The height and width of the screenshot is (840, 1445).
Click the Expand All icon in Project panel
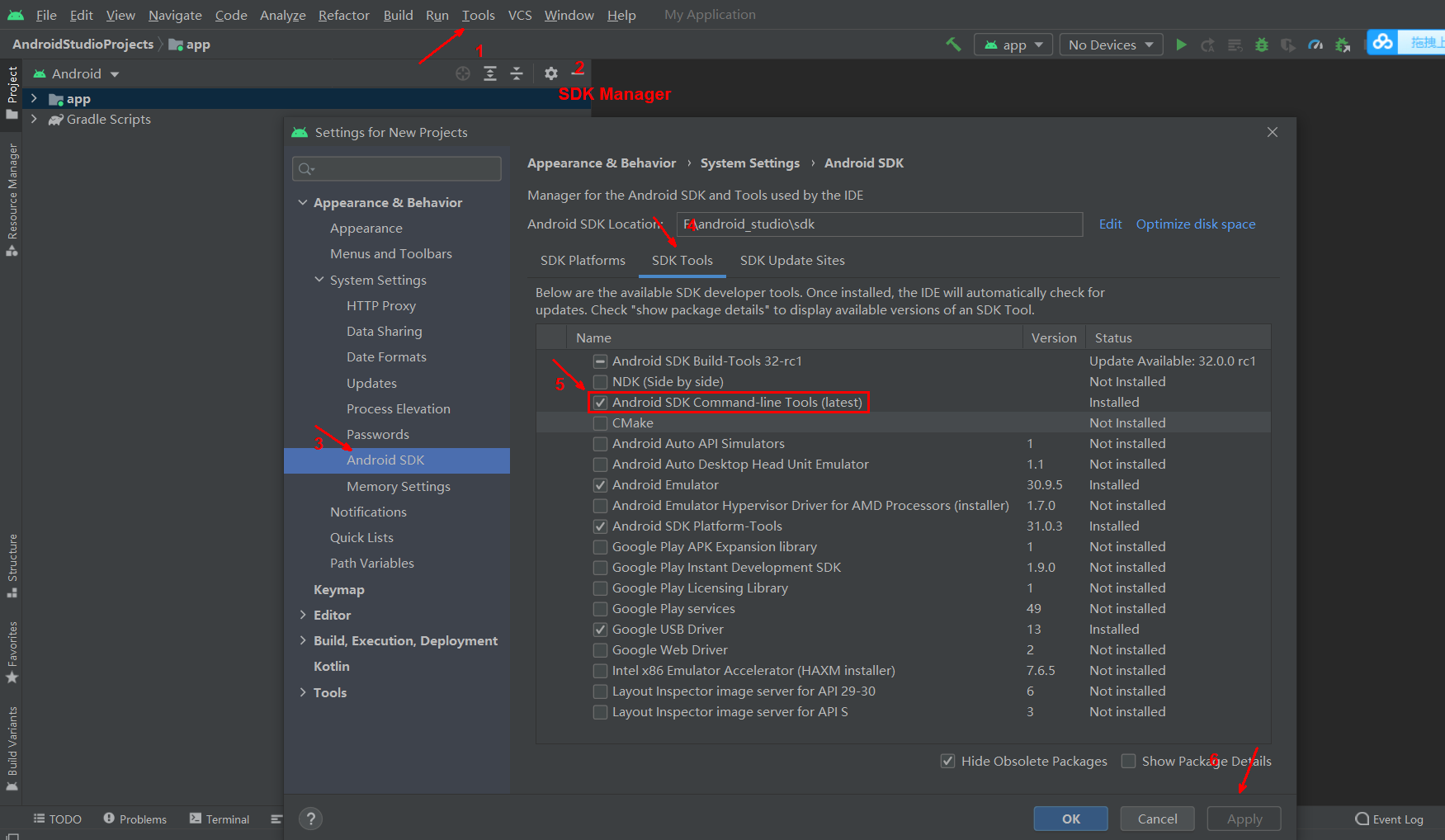tap(490, 73)
